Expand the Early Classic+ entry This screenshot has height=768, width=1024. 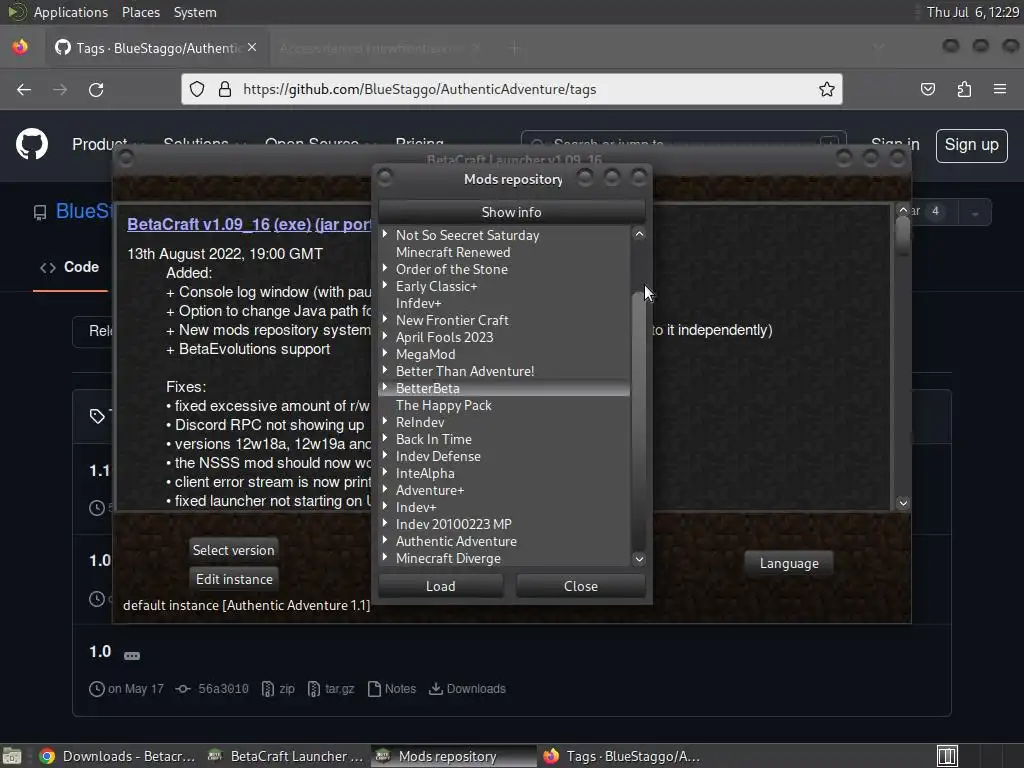(x=385, y=285)
